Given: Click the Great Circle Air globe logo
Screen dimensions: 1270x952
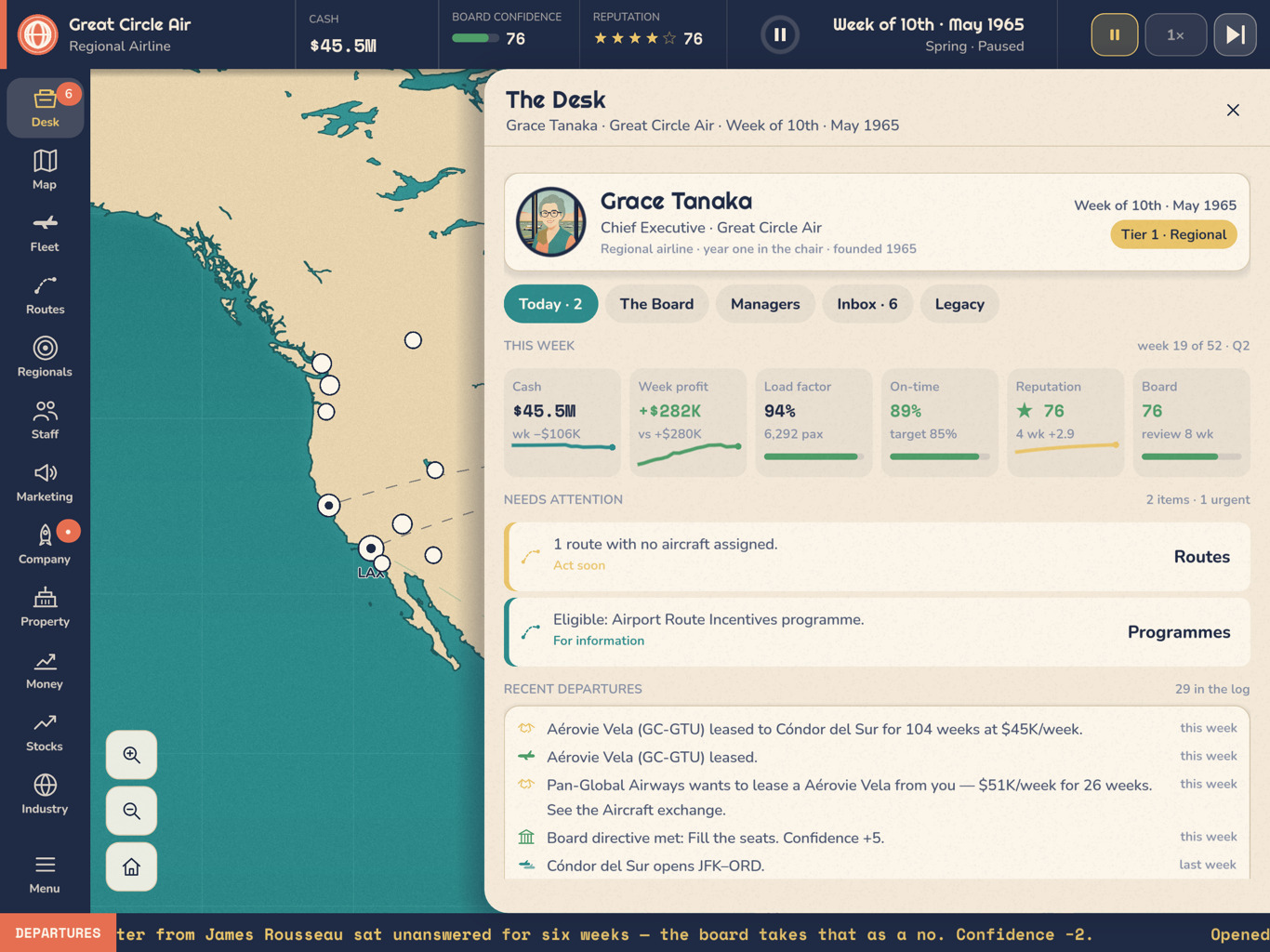Looking at the screenshot, I should [x=37, y=34].
